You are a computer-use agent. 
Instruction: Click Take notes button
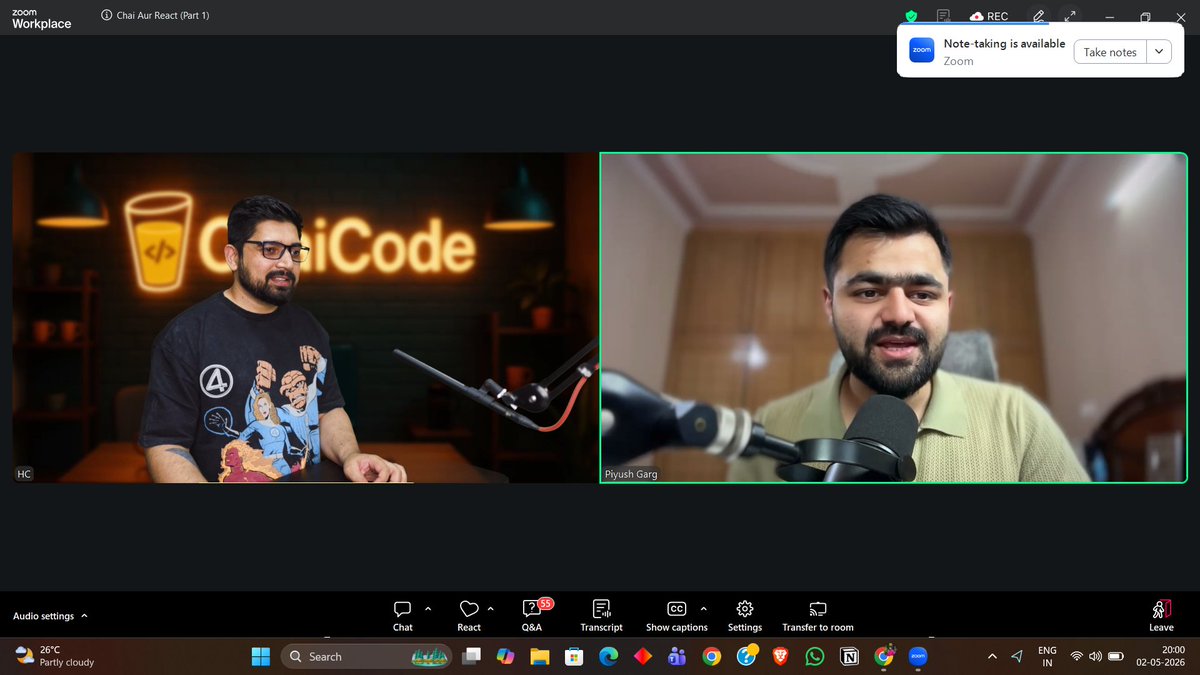tap(1110, 52)
